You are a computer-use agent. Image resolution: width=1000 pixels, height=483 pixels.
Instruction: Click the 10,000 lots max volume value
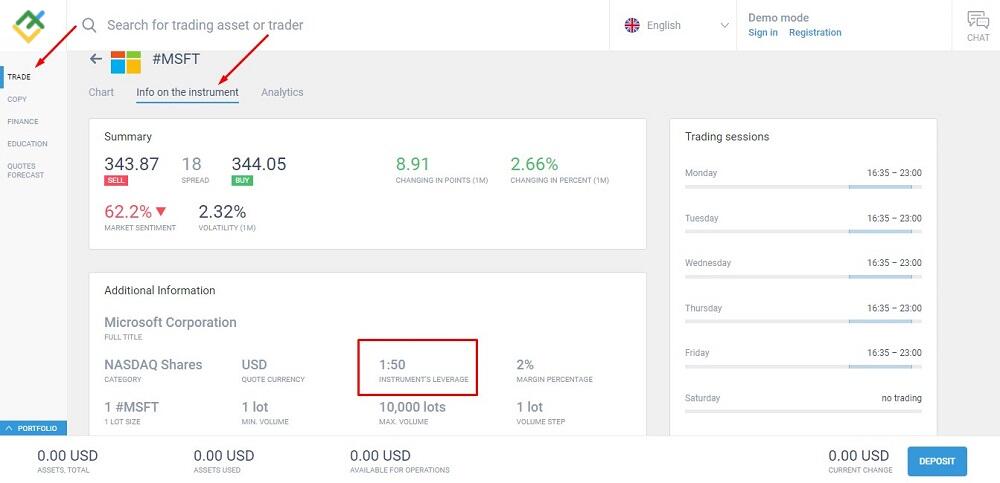412,406
